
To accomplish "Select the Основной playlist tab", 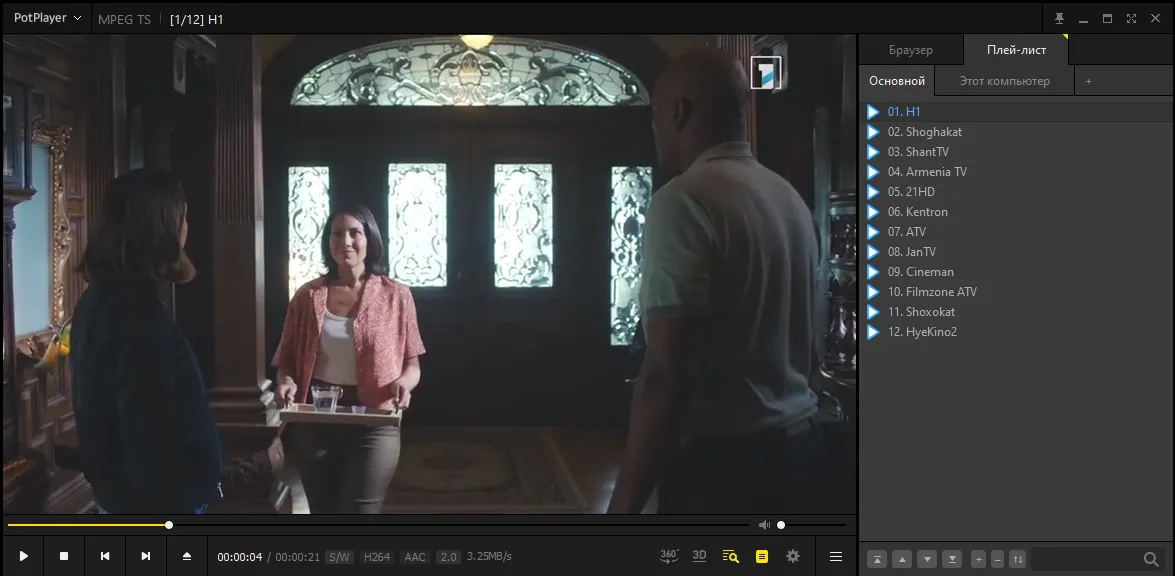I will (897, 81).
